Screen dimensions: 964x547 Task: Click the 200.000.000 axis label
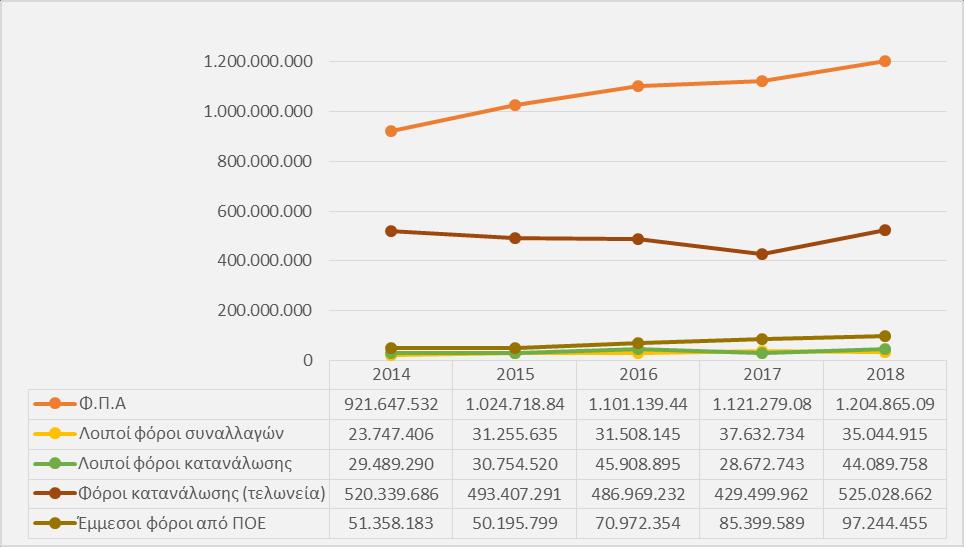(264, 310)
